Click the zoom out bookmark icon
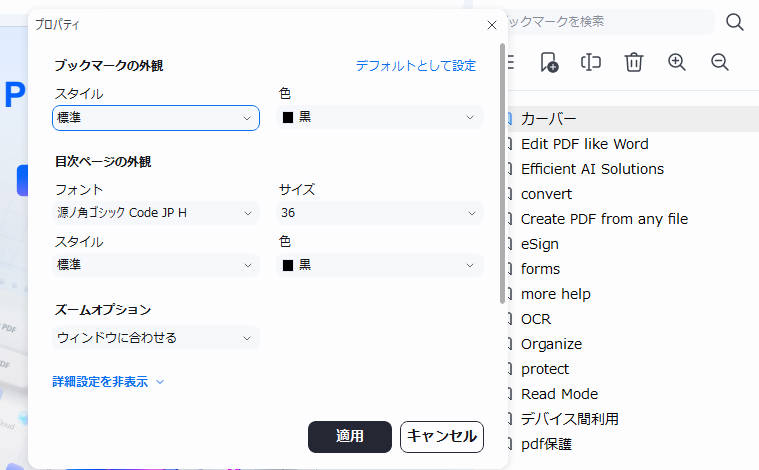Image resolution: width=759 pixels, height=470 pixels. point(719,62)
